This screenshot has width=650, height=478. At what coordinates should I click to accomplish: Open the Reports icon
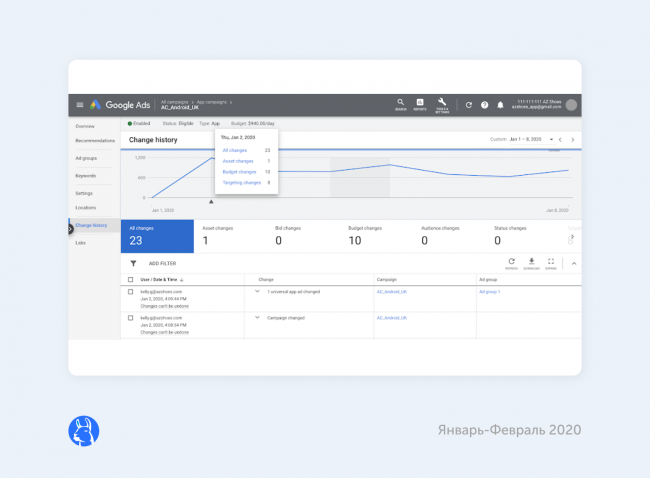pyautogui.click(x=420, y=103)
